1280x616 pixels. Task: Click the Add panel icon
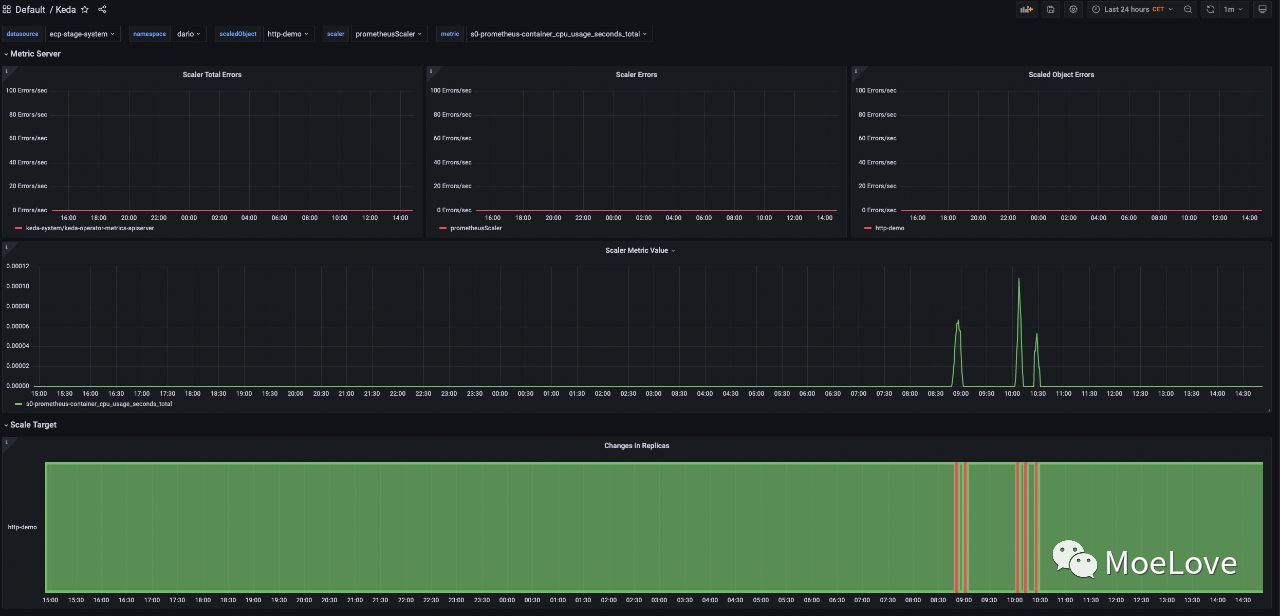point(1026,9)
